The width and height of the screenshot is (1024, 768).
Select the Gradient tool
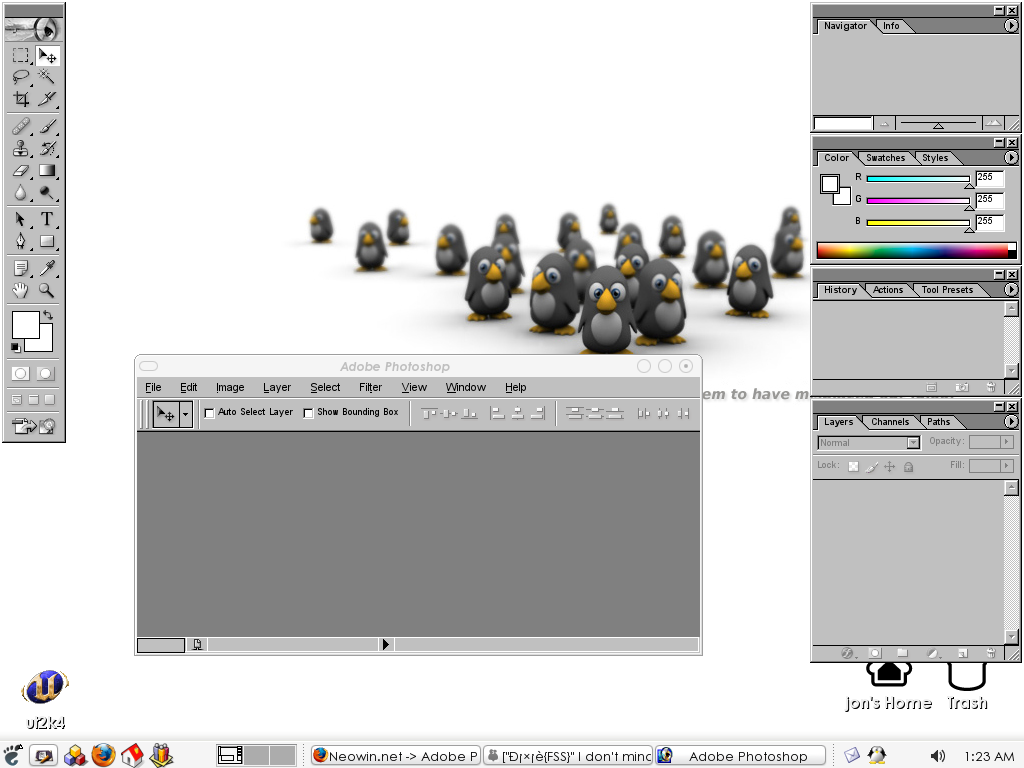(47, 170)
